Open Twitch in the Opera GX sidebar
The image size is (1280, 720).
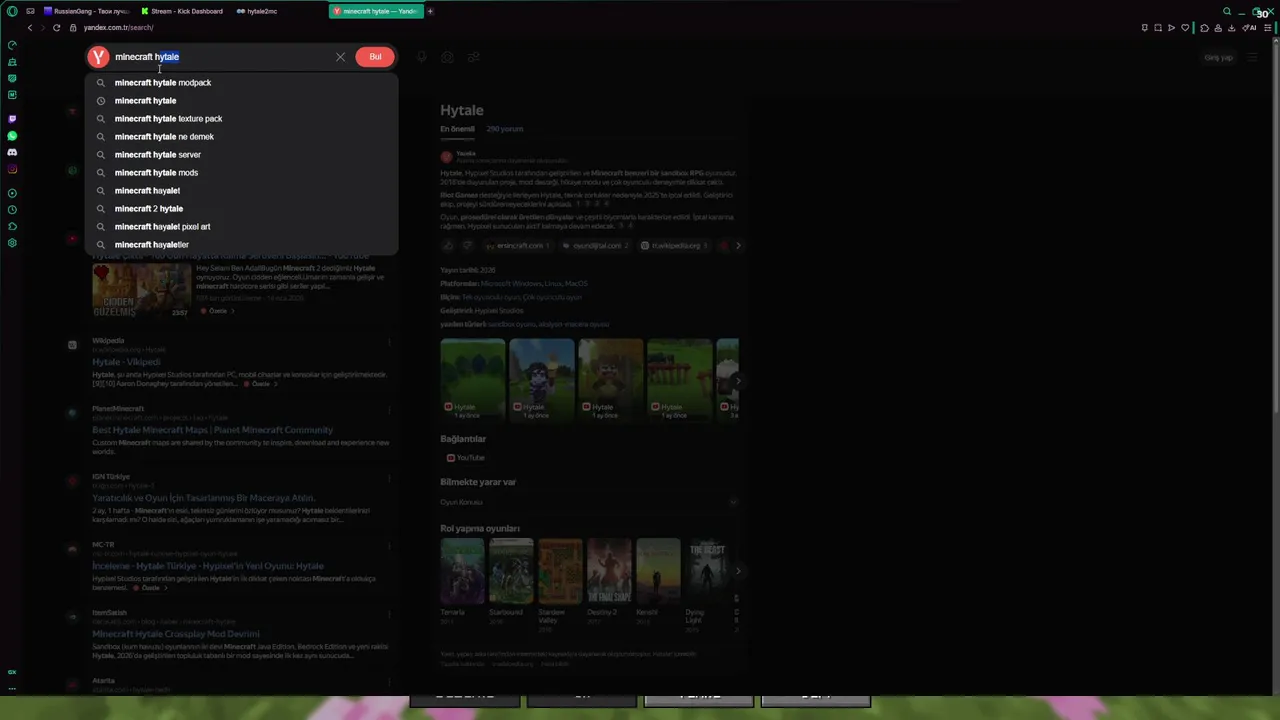[12, 119]
